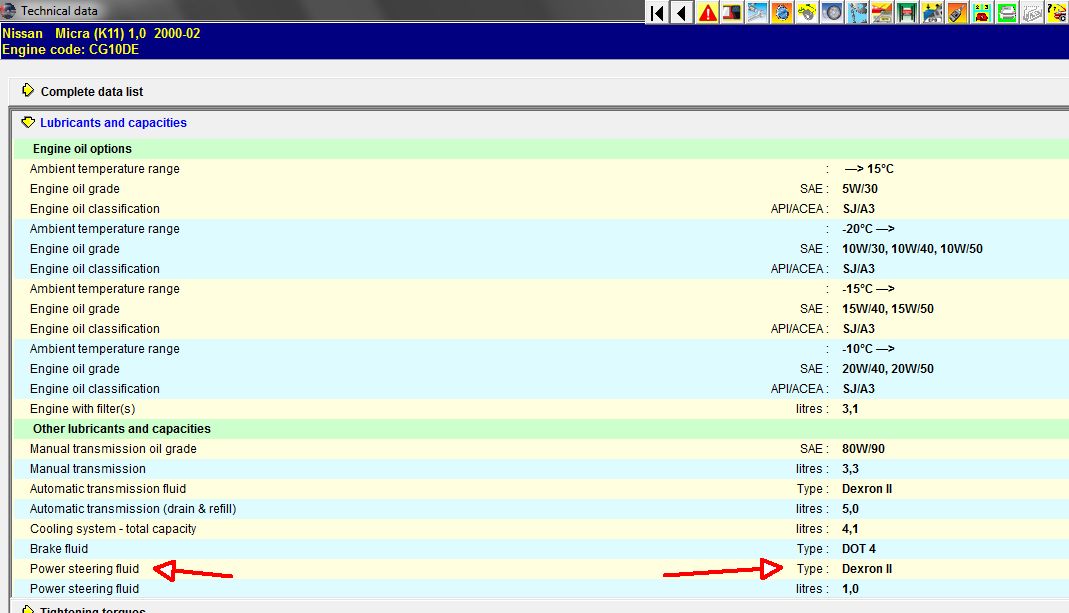Click the 3,1 litres engine capacity value

(x=850, y=409)
